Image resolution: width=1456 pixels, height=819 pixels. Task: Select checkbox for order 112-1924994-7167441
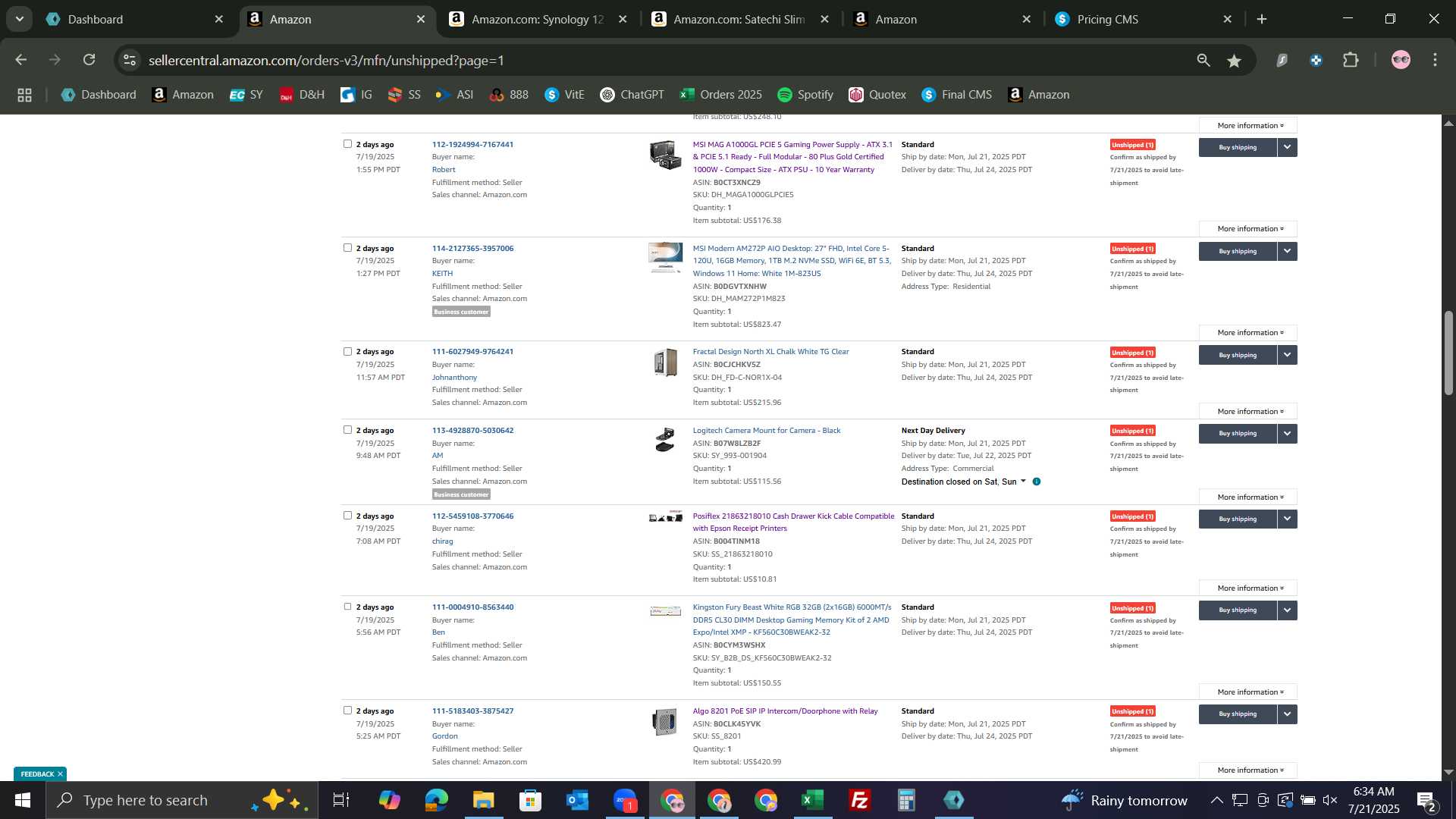click(347, 143)
